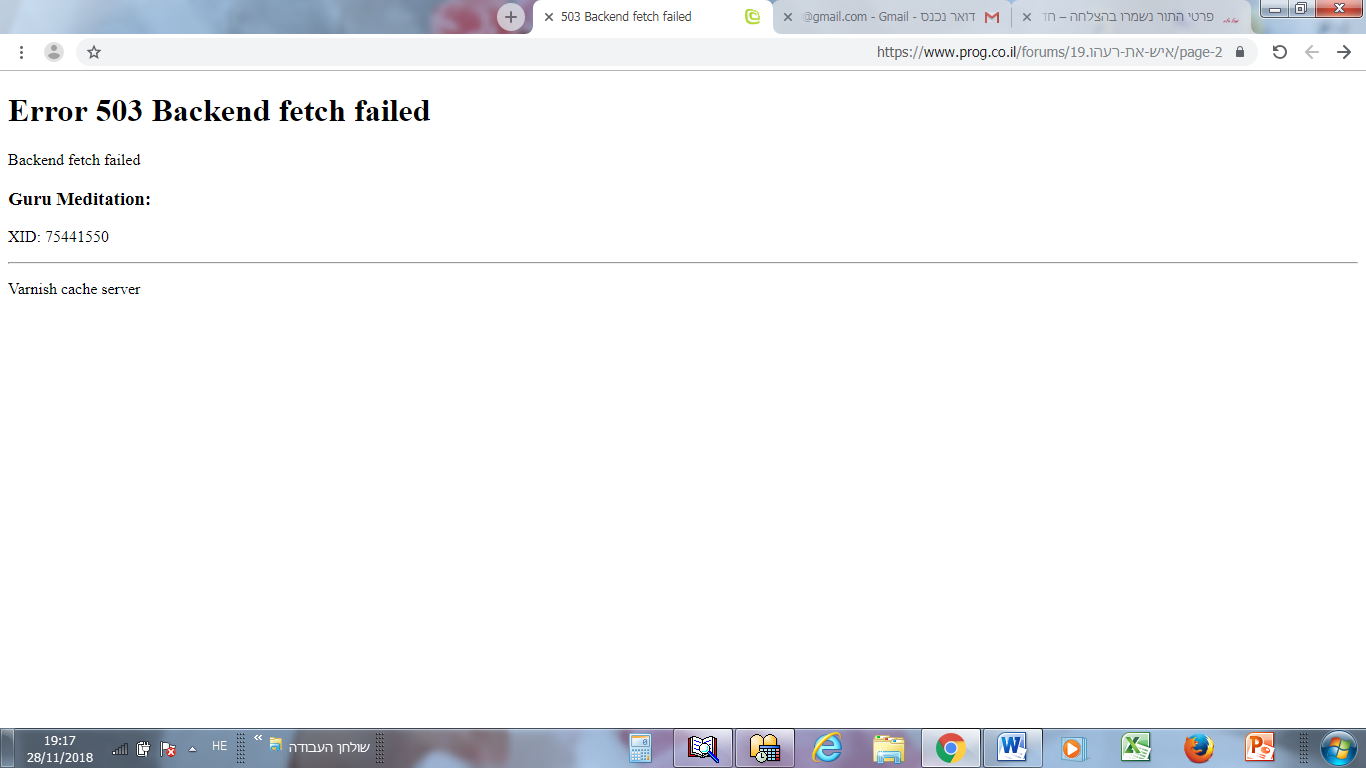This screenshot has width=1366, height=768.
Task: Open the book-with-magnifier taskbar app
Action: coord(703,748)
